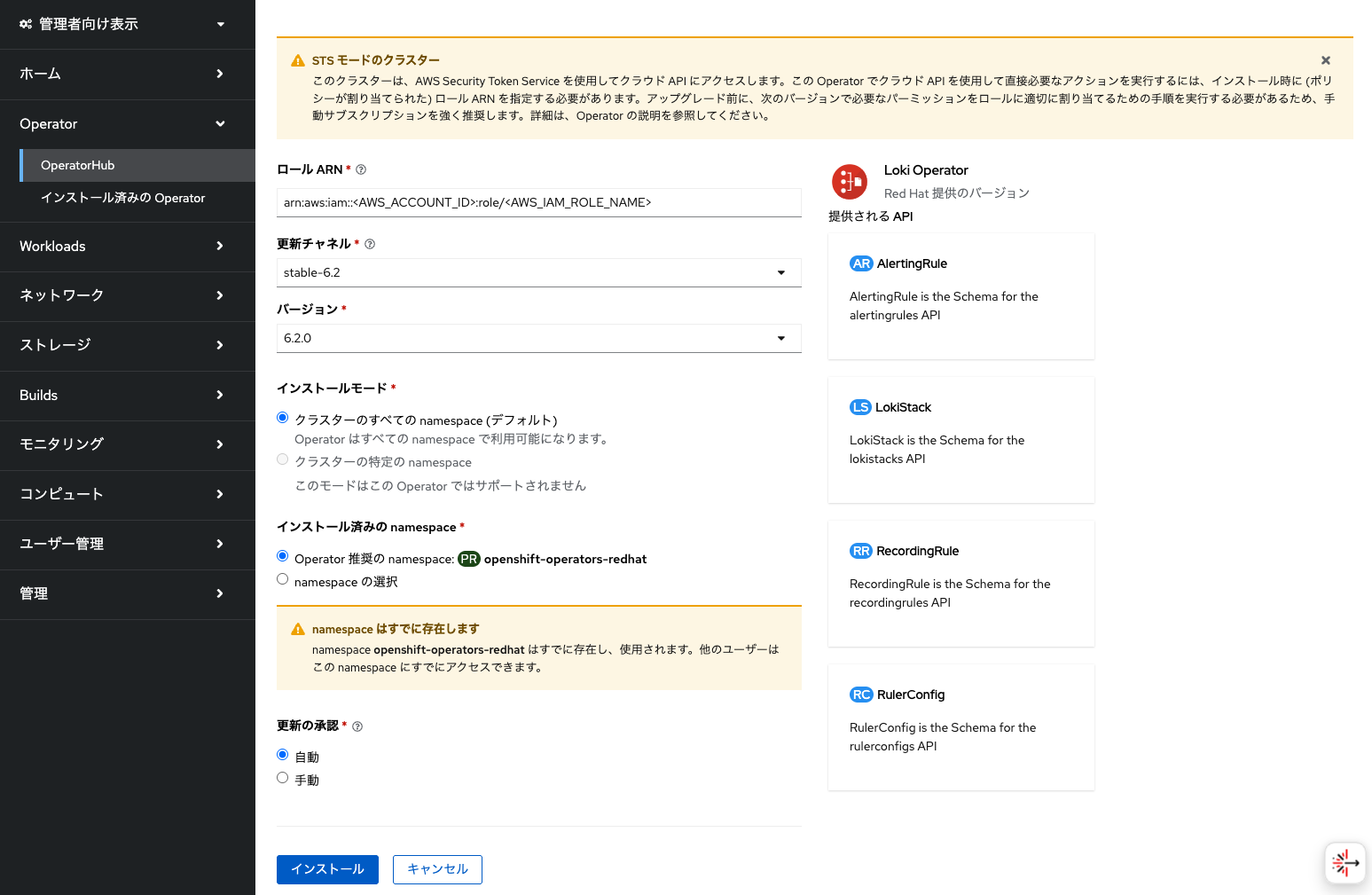Open the バージョン 6.2.0 dropdown
Screen dimensions: 1372x895
click(539, 338)
